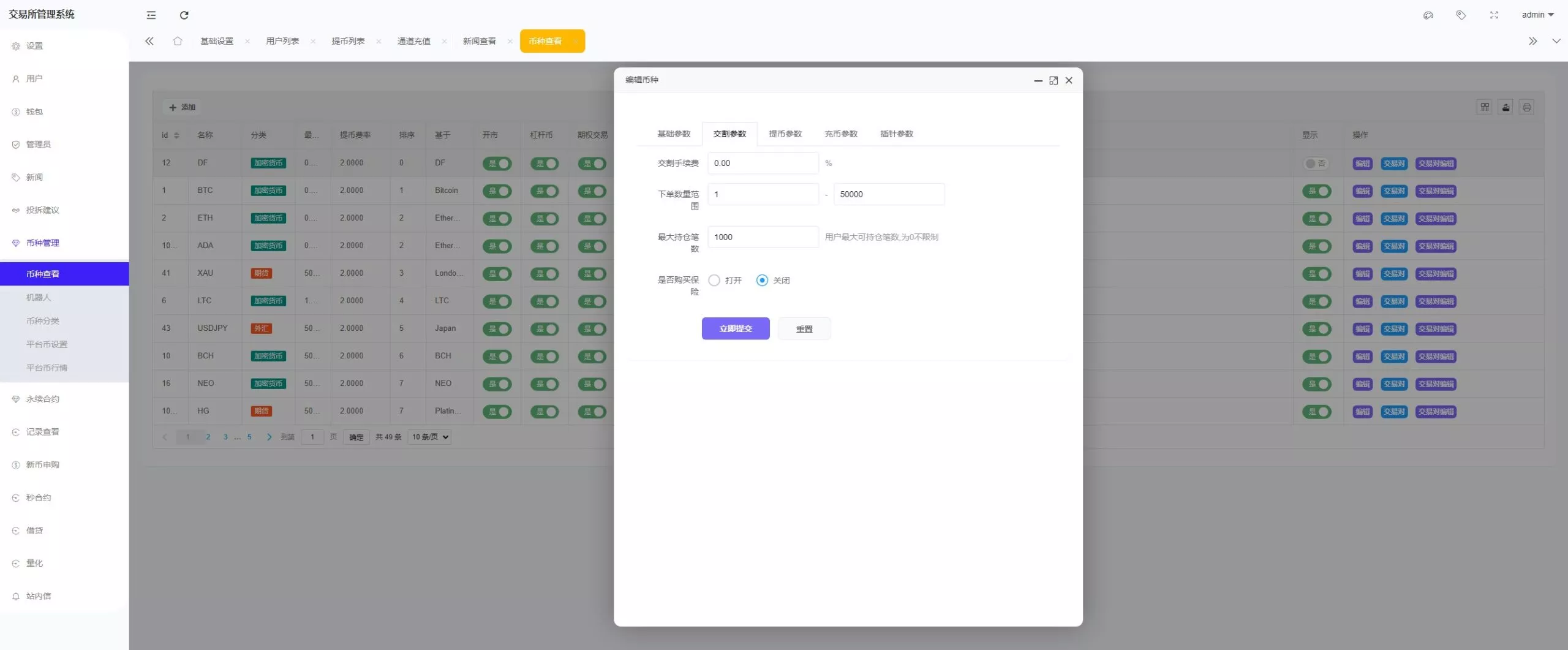Click the refresh icon next to the sidebar toggle

point(184,15)
